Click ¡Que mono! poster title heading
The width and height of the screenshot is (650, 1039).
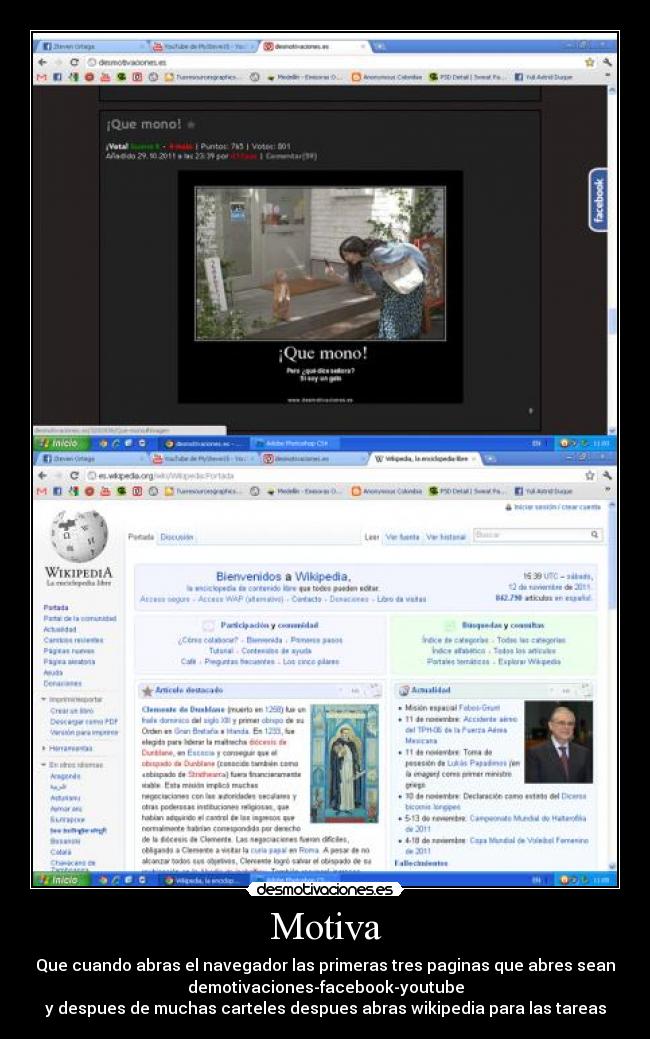[x=144, y=124]
